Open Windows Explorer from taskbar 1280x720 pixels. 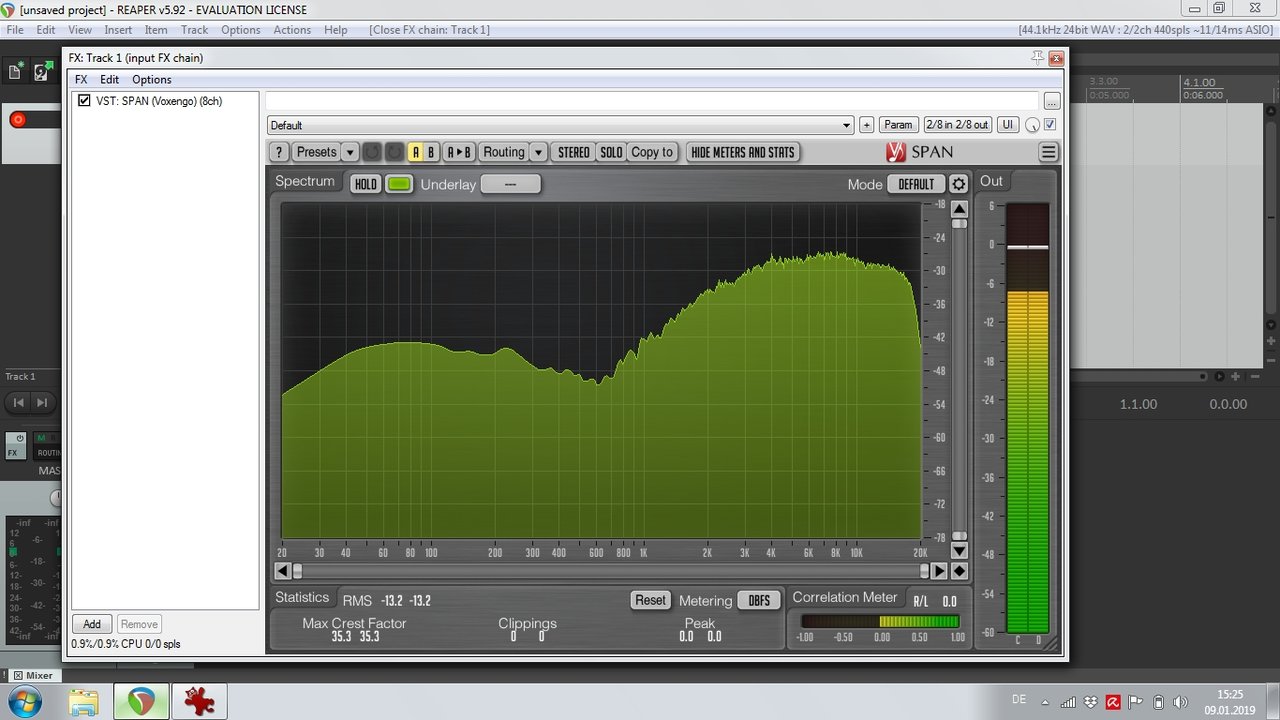(84, 702)
